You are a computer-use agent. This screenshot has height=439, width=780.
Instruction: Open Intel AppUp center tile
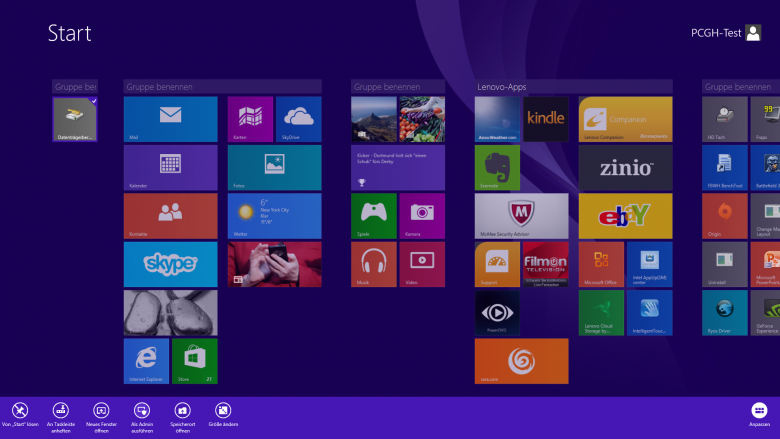pos(650,264)
